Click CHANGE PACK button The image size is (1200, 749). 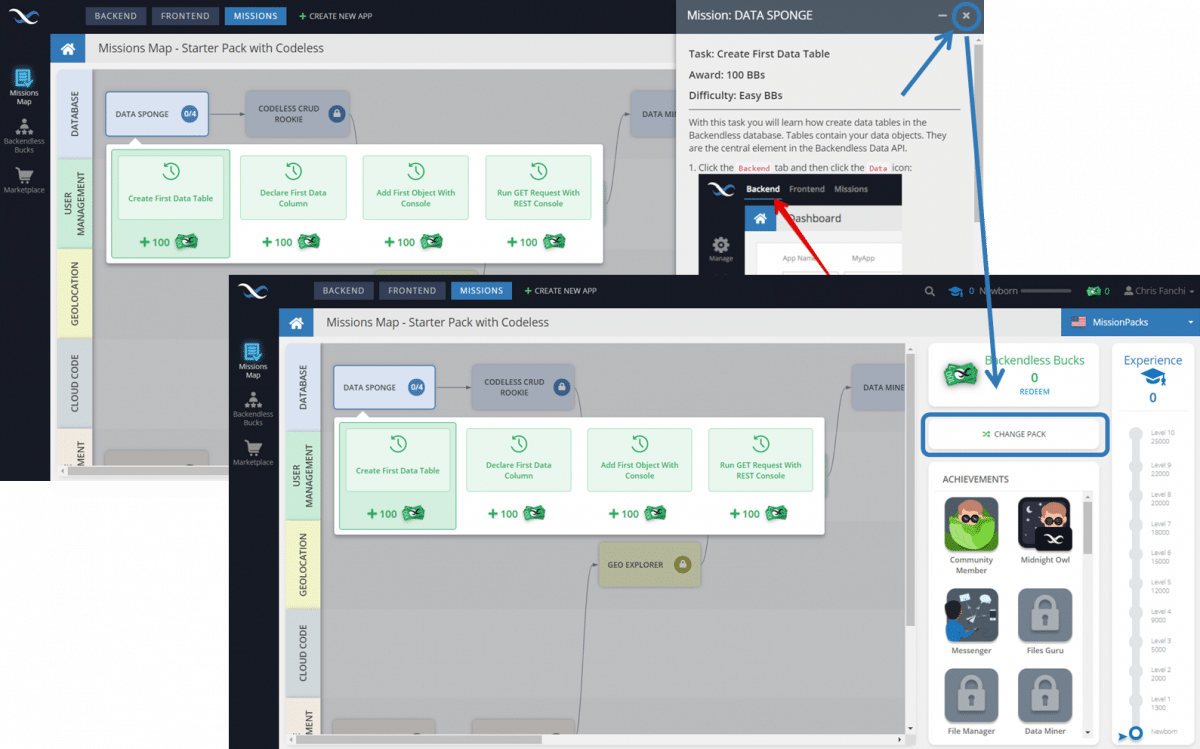click(1015, 434)
